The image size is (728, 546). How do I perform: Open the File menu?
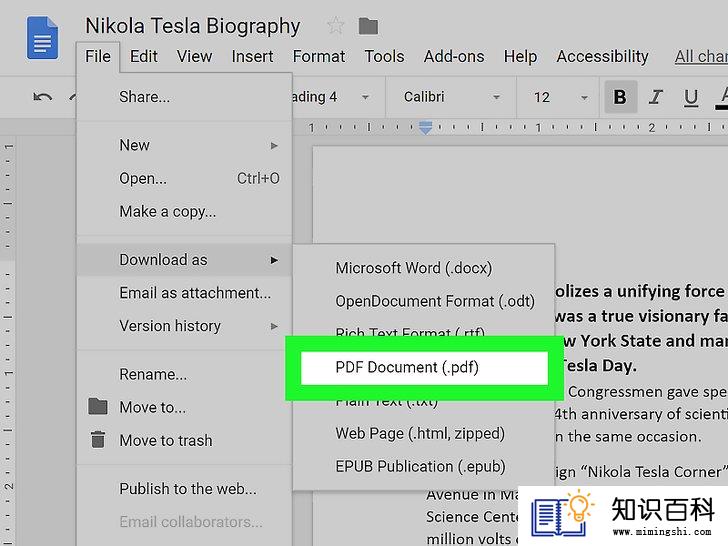click(x=98, y=57)
